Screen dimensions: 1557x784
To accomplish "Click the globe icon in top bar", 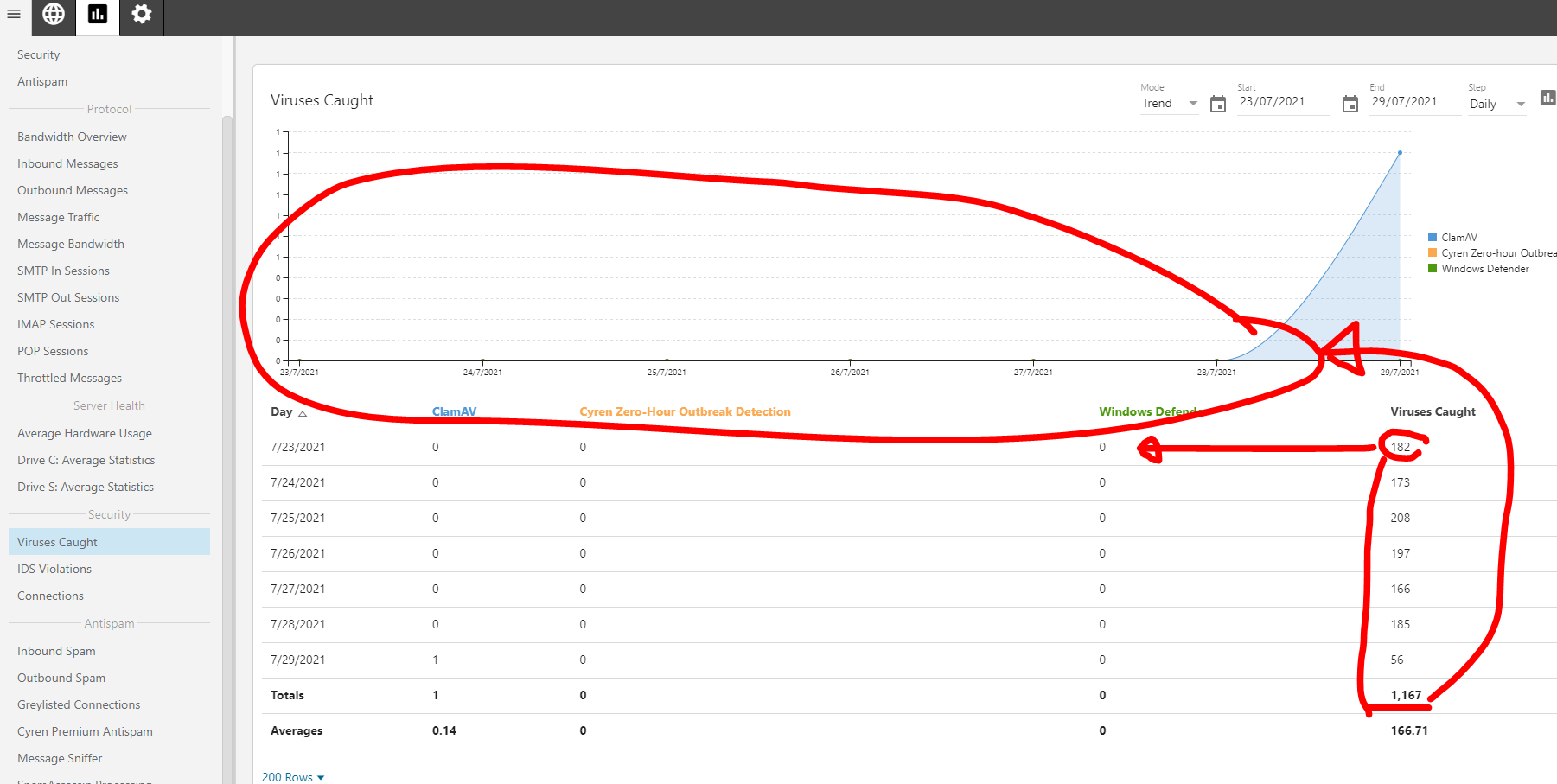I will click(x=54, y=14).
